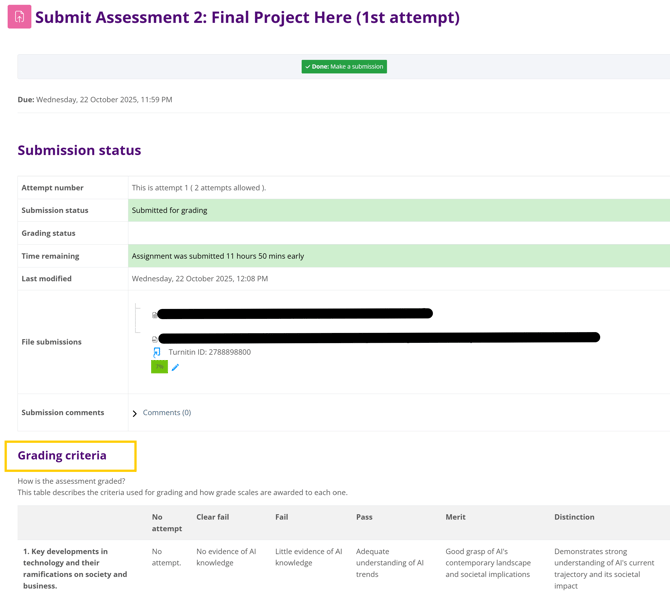Screen dimensions: 670x597
Task: Click the green 'Done: Make a submission' button
Action: [x=344, y=67]
